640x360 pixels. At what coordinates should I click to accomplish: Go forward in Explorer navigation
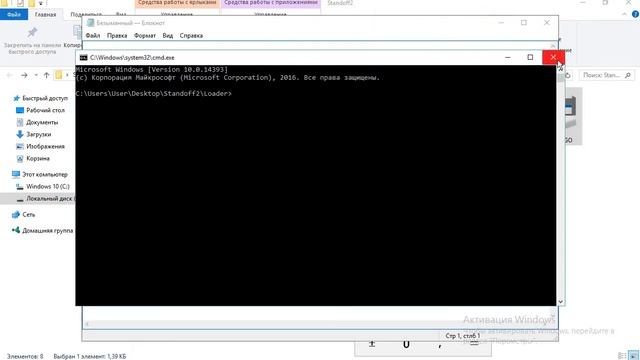pos(24,75)
